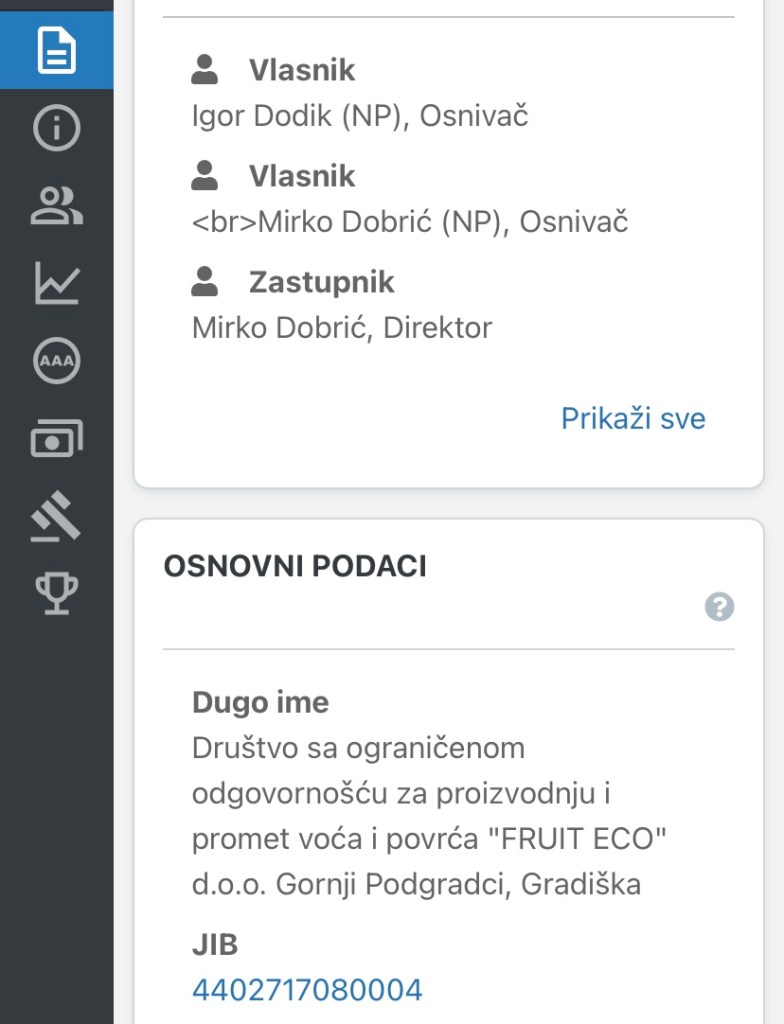The width and height of the screenshot is (784, 1024).
Task: Open the document summary sidebar icon
Action: (56, 50)
